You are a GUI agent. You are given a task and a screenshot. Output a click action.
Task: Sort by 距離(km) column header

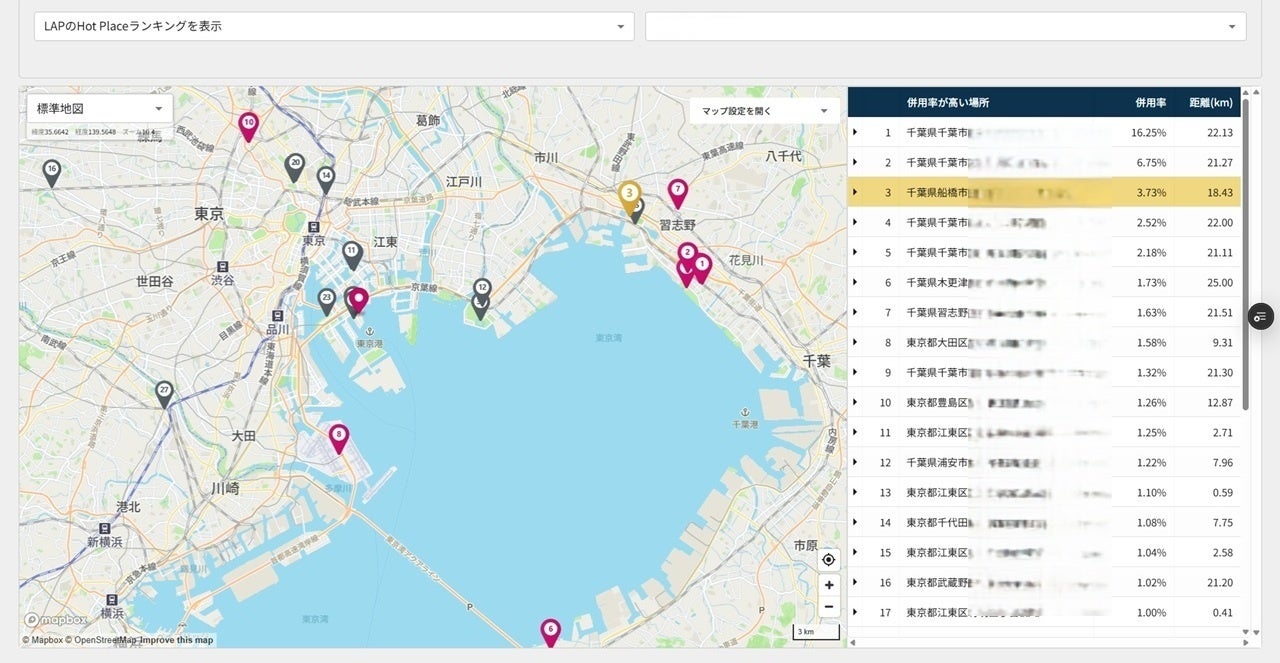point(1210,102)
